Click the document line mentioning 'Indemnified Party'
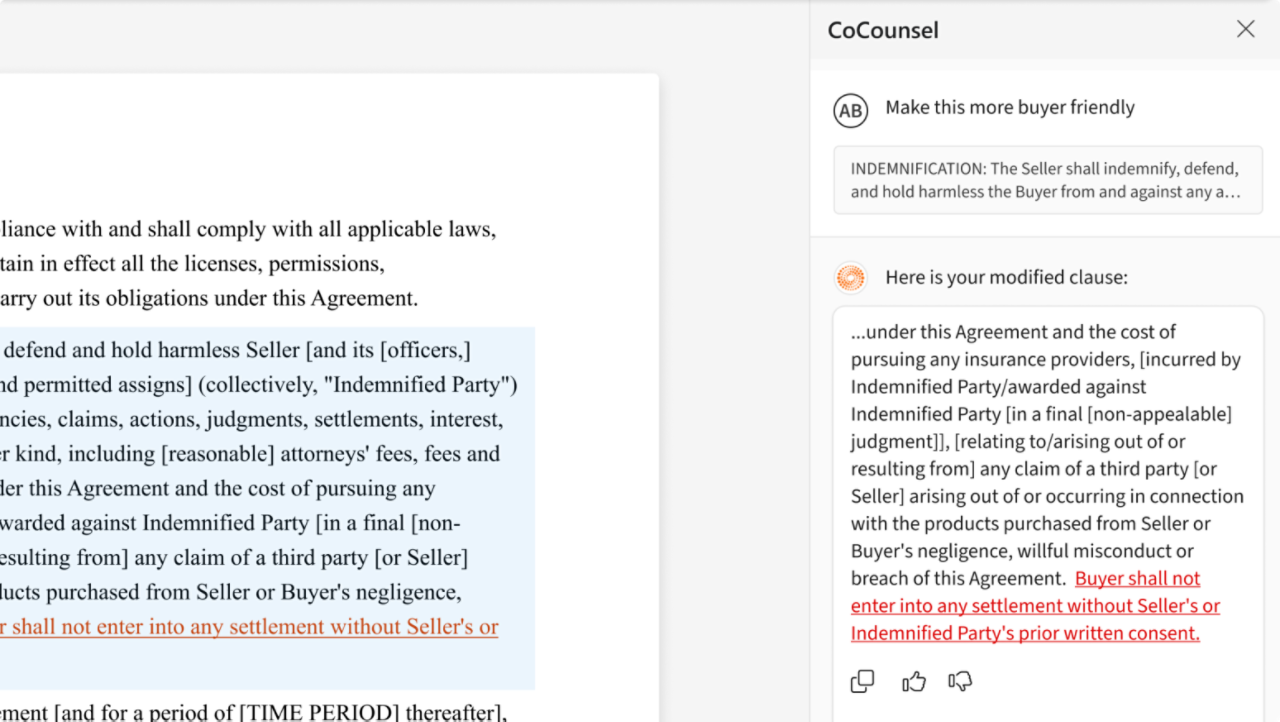 (x=258, y=384)
